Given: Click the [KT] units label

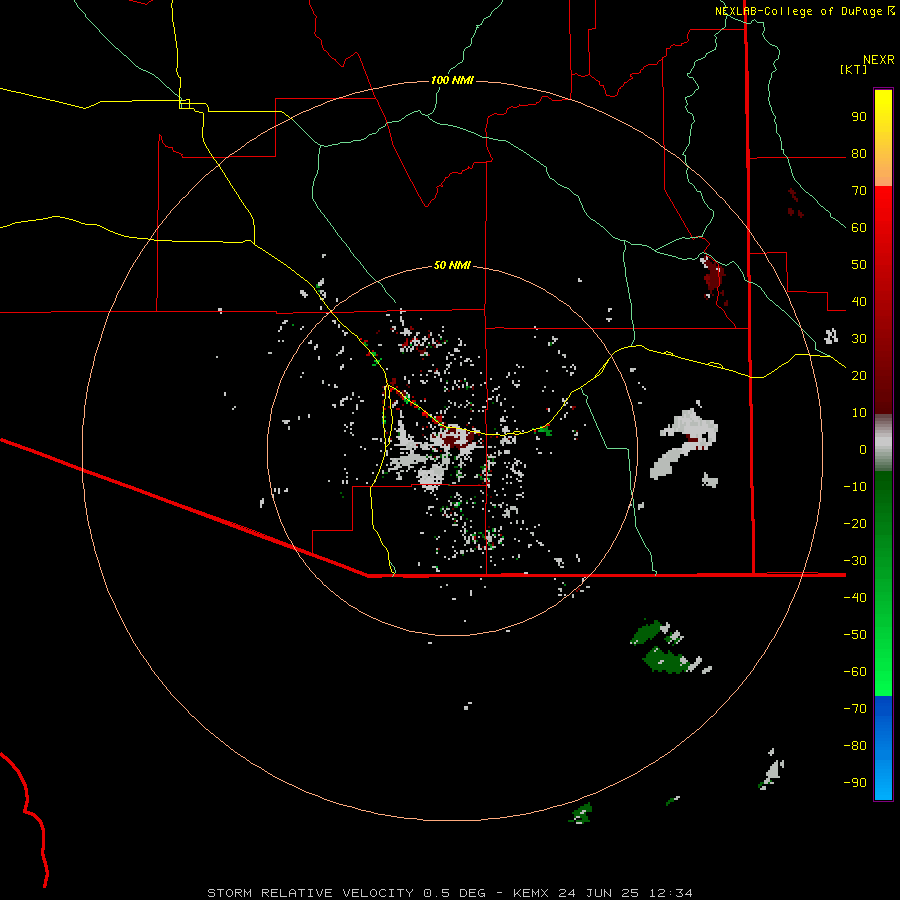Looking at the screenshot, I should coord(853,69).
